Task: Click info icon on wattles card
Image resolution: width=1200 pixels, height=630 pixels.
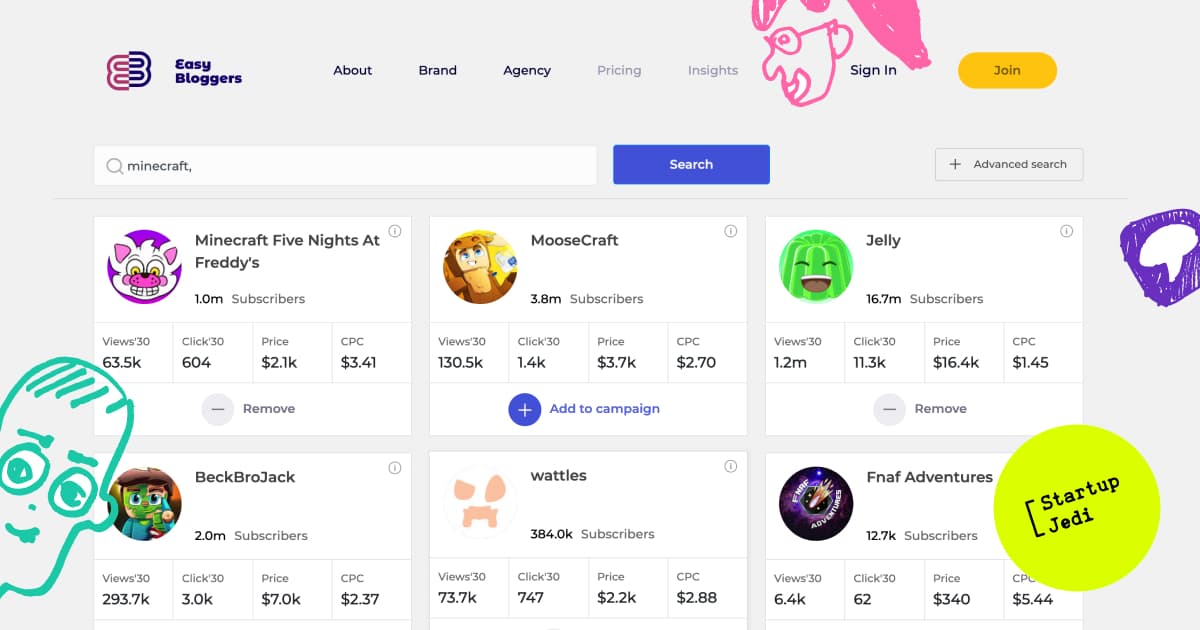Action: (731, 466)
